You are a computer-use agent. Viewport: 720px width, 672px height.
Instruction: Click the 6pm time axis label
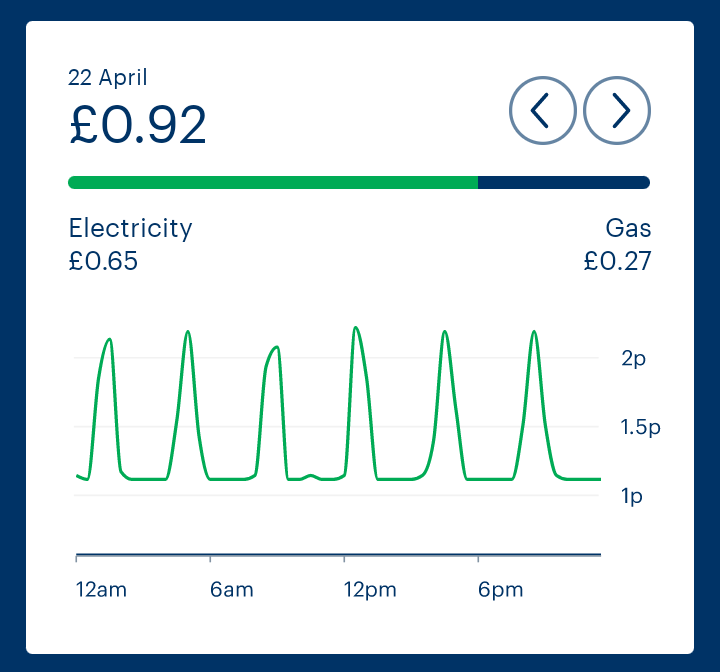[500, 590]
